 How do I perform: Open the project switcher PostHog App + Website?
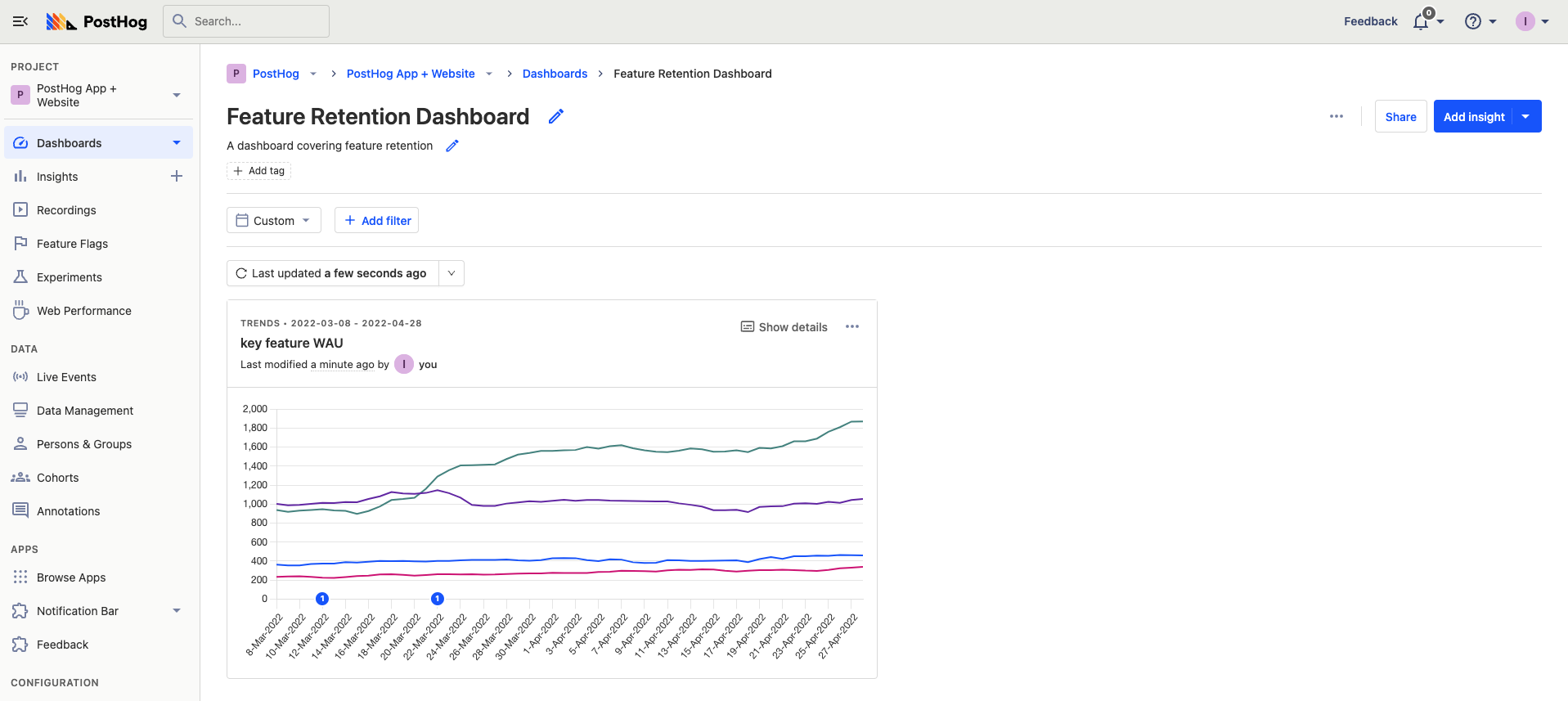coord(98,96)
